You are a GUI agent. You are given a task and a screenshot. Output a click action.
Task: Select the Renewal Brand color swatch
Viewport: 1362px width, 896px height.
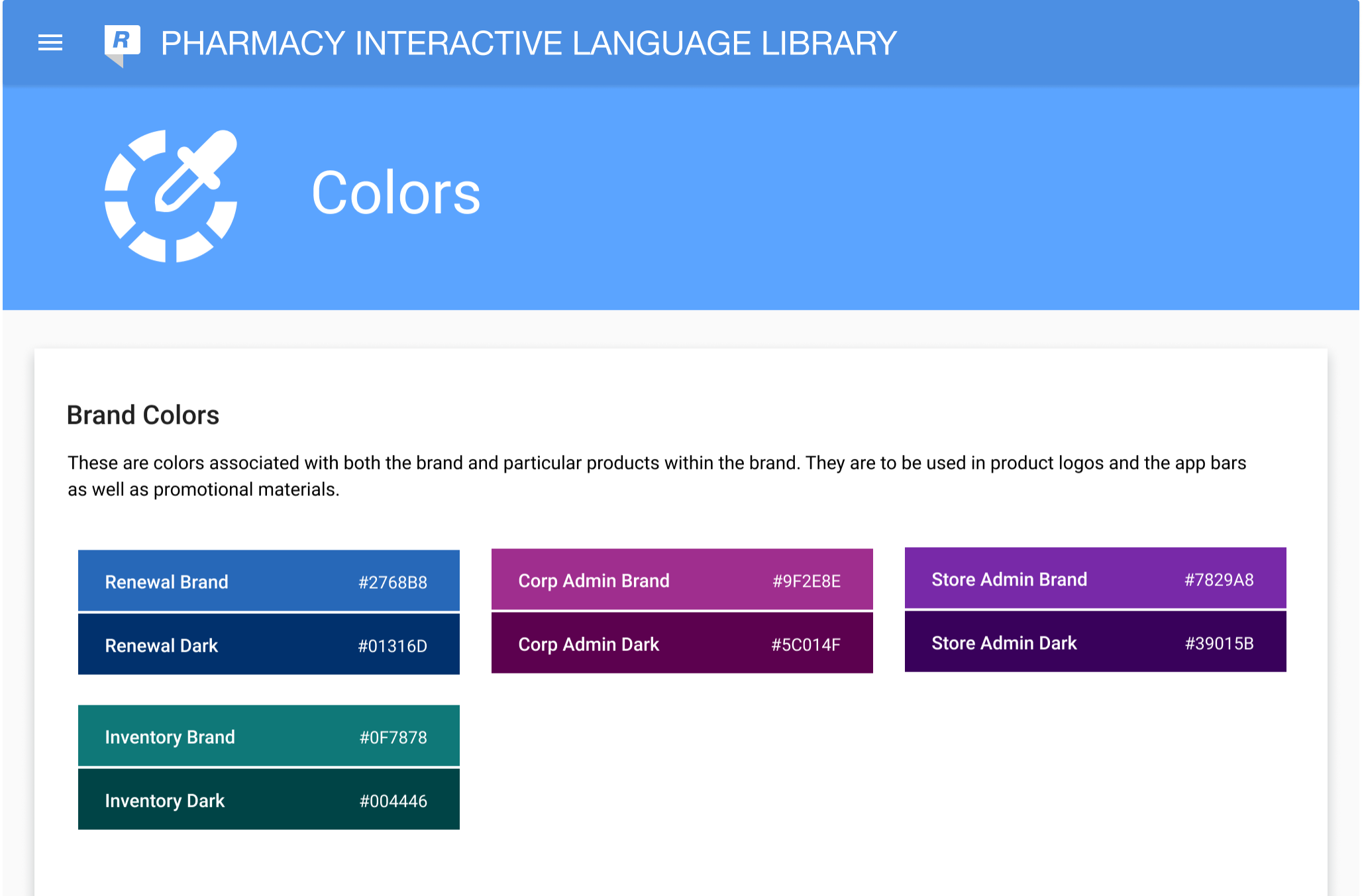click(x=268, y=580)
